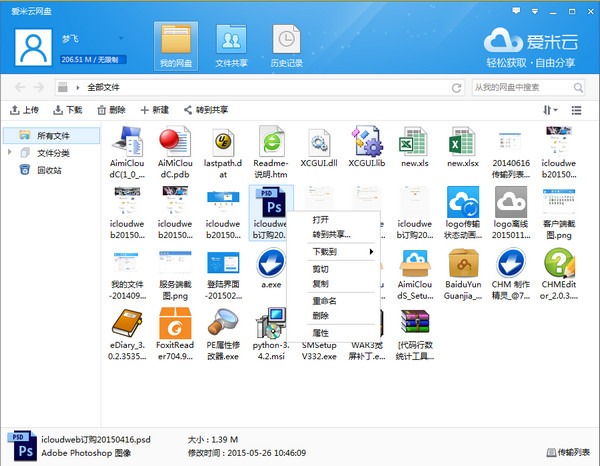This screenshot has height=466, width=600.
Task: Choose 重命名 rename in context menu
Action: [x=324, y=301]
